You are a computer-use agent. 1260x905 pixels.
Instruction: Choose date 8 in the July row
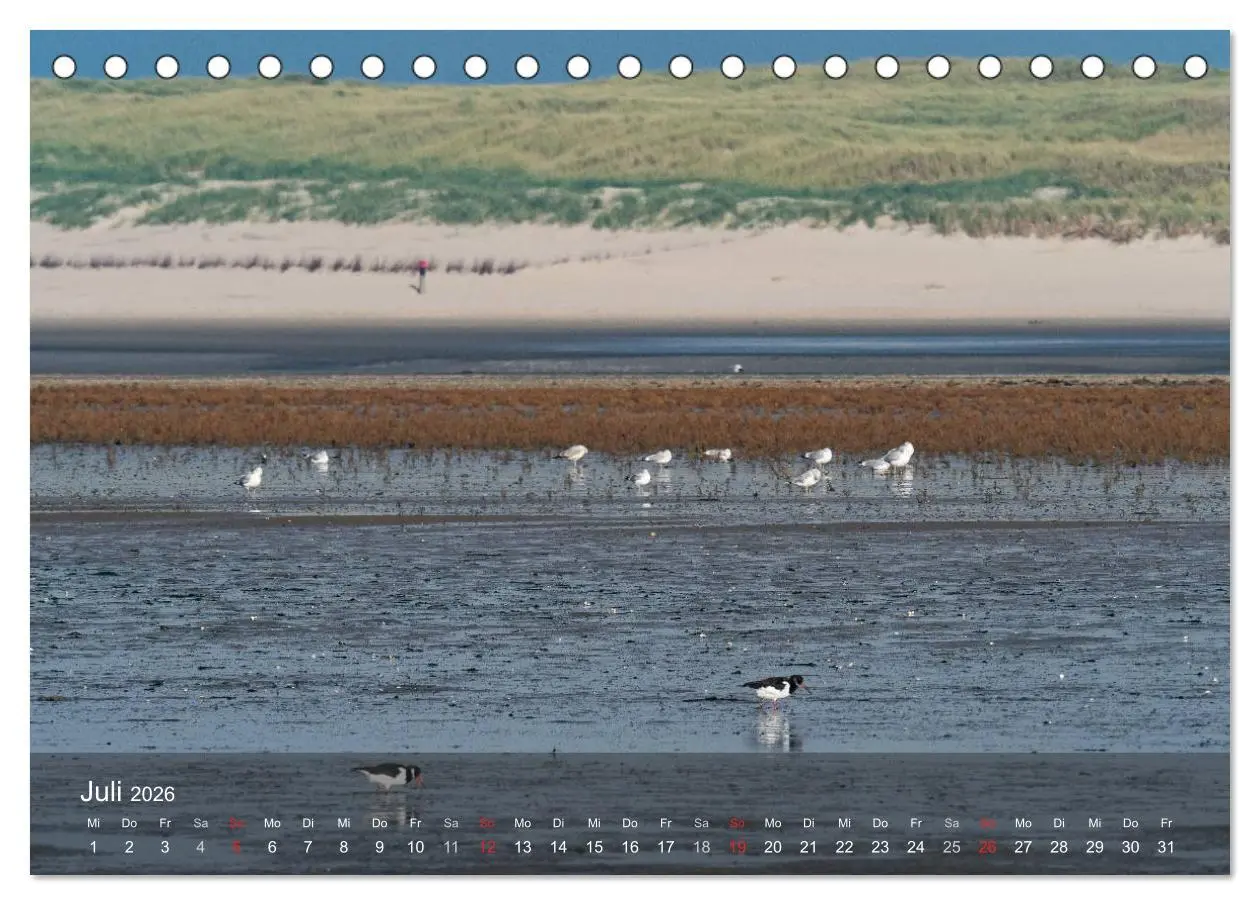(x=344, y=847)
